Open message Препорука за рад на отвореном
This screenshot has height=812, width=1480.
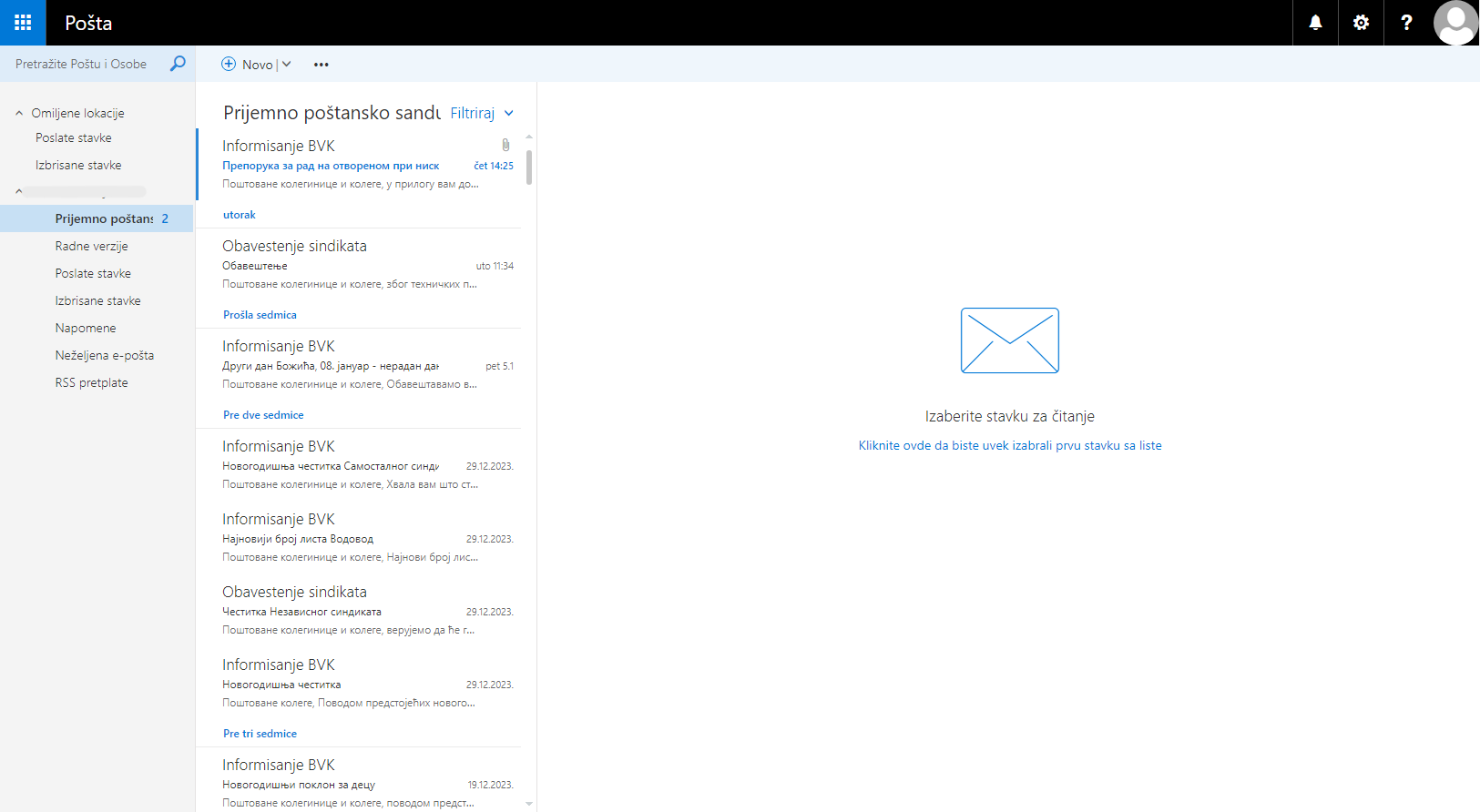point(359,165)
